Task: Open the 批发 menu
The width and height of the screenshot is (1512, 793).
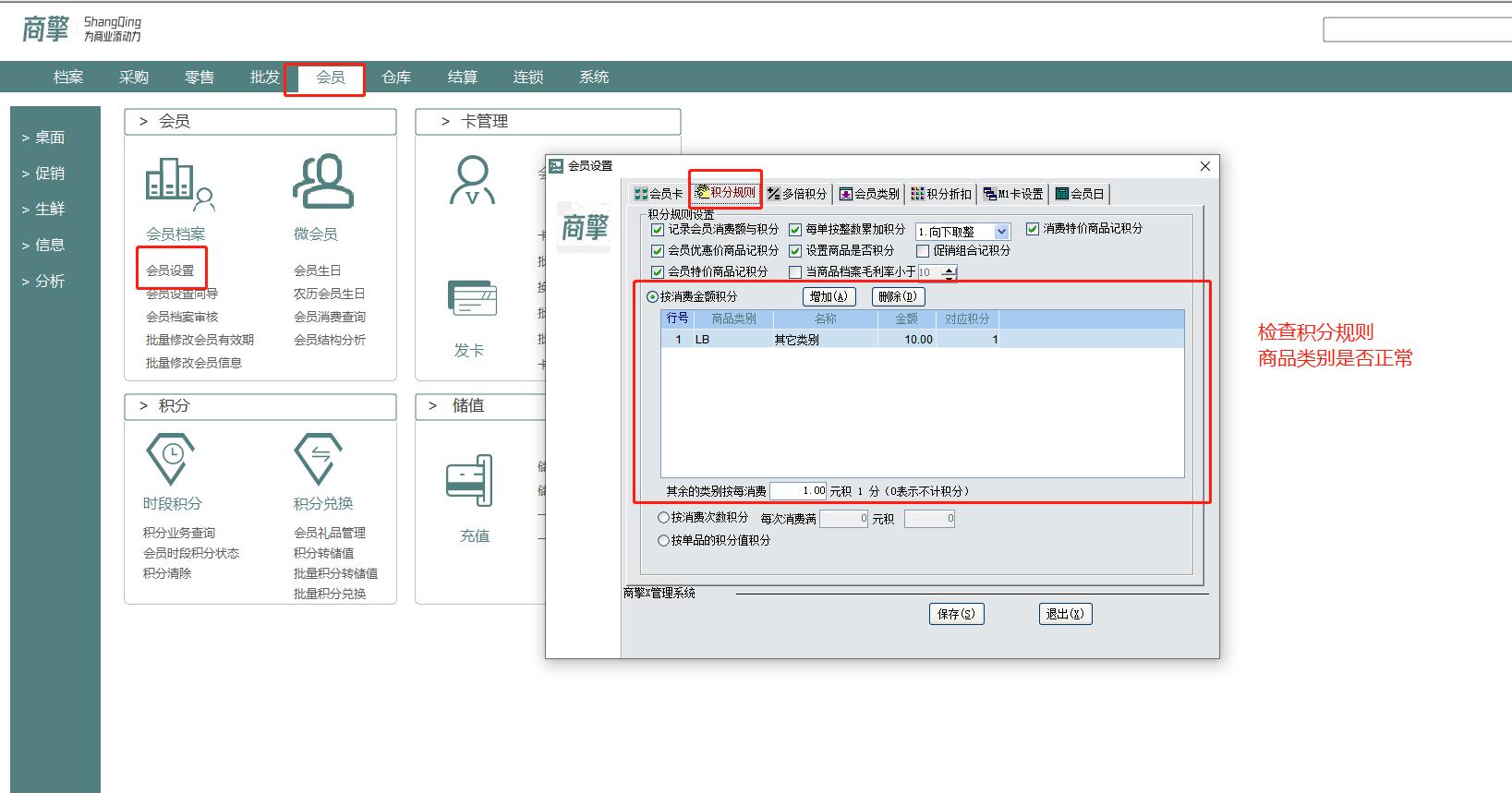Action: [x=265, y=78]
